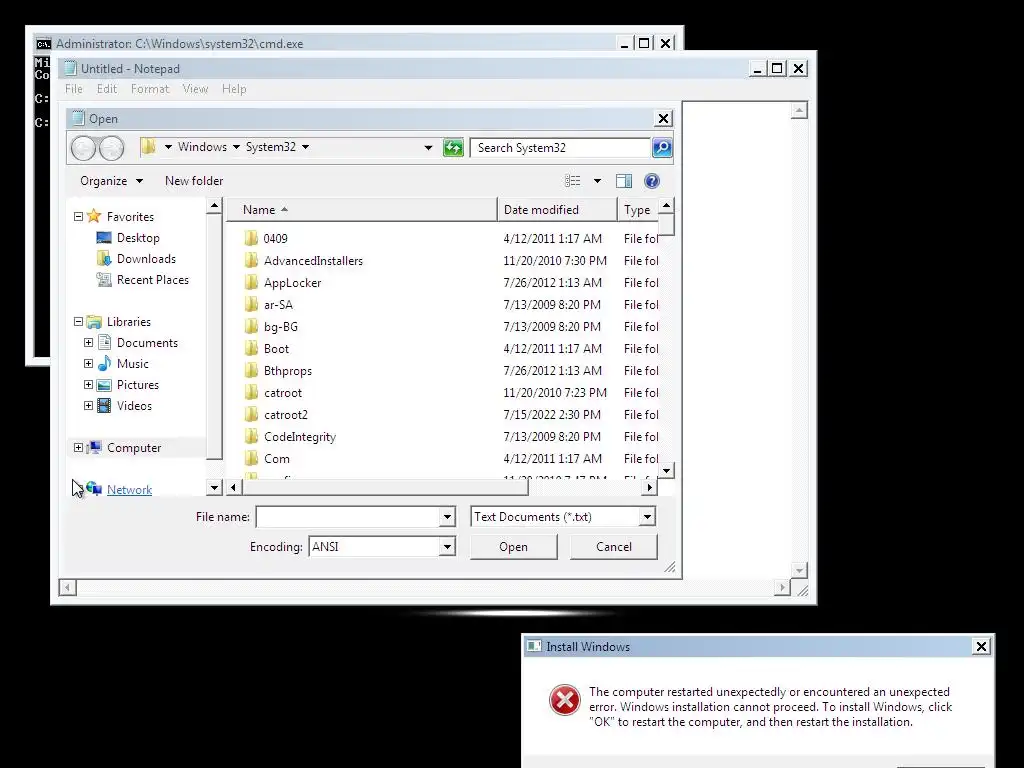This screenshot has width=1024, height=768.
Task: Collapse the Favorites tree node
Action: tap(78, 216)
